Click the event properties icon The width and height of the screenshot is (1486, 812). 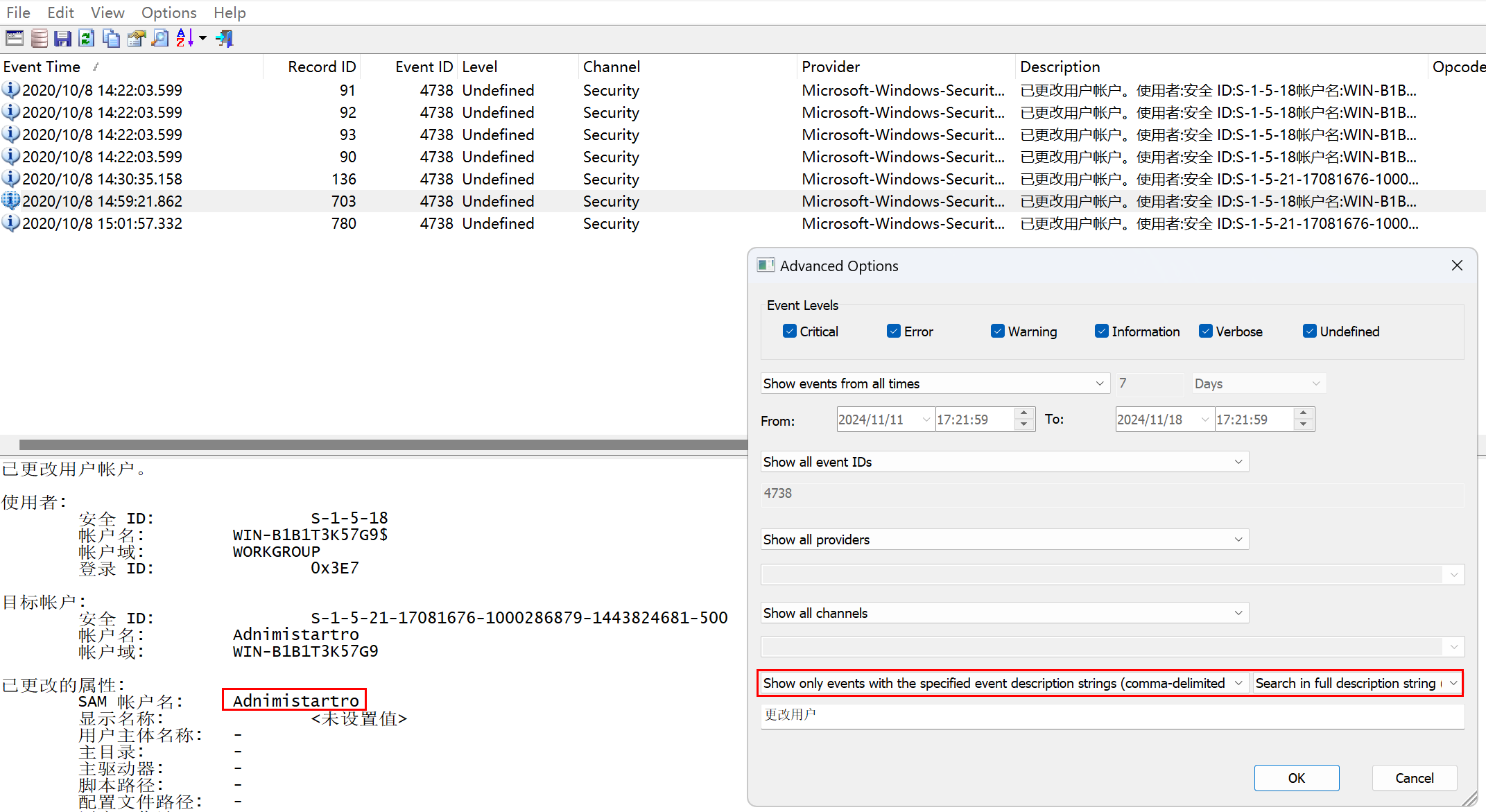point(136,38)
